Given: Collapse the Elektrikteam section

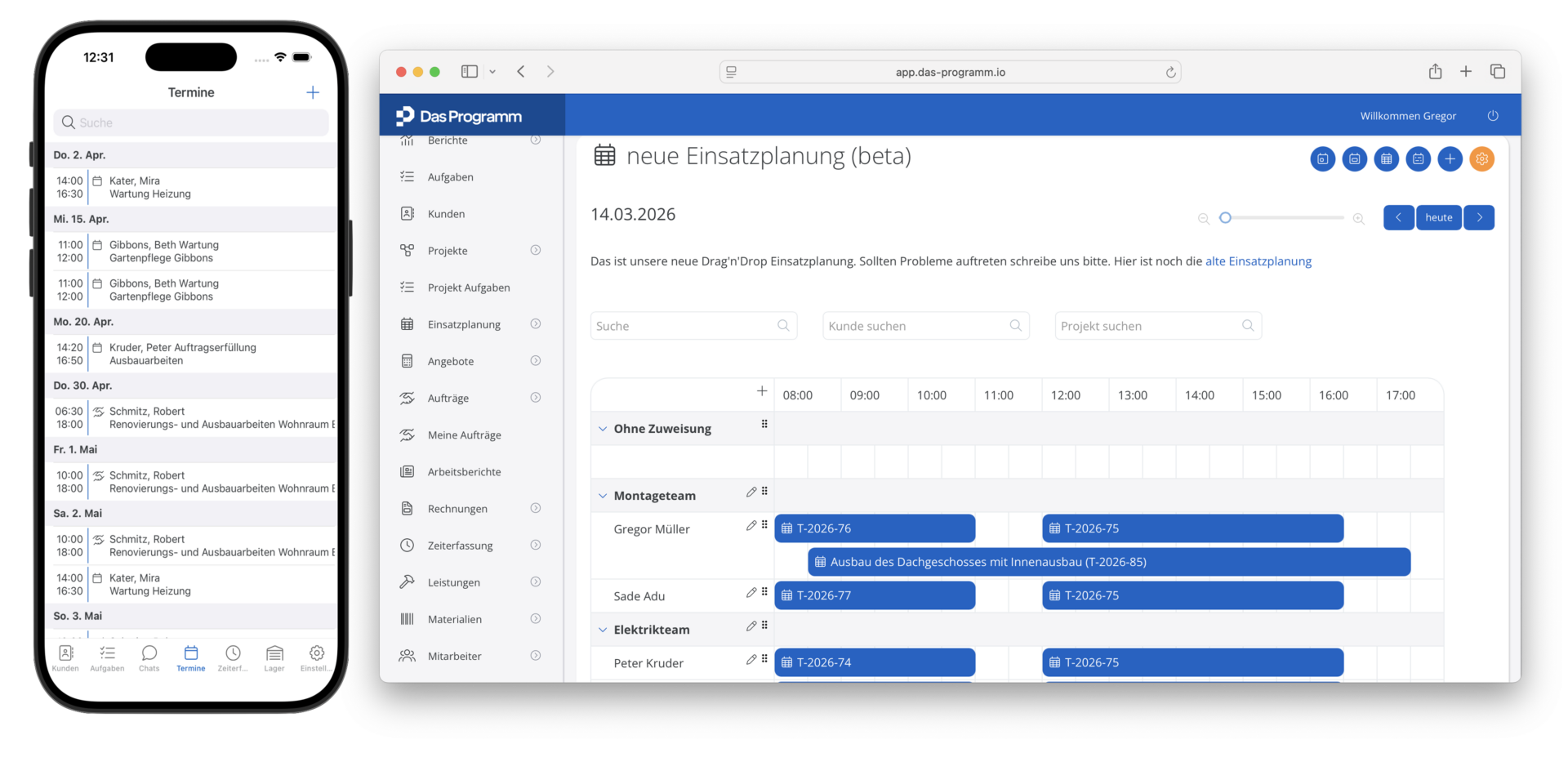Looking at the screenshot, I should pyautogui.click(x=603, y=629).
